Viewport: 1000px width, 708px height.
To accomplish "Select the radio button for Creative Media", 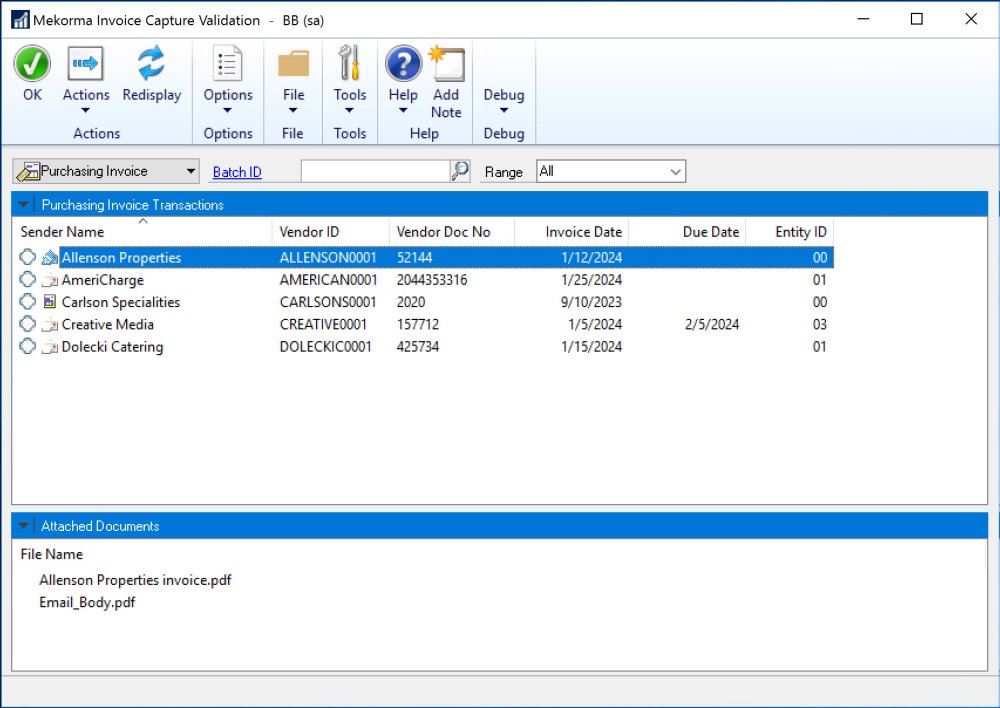I will click(x=27, y=324).
